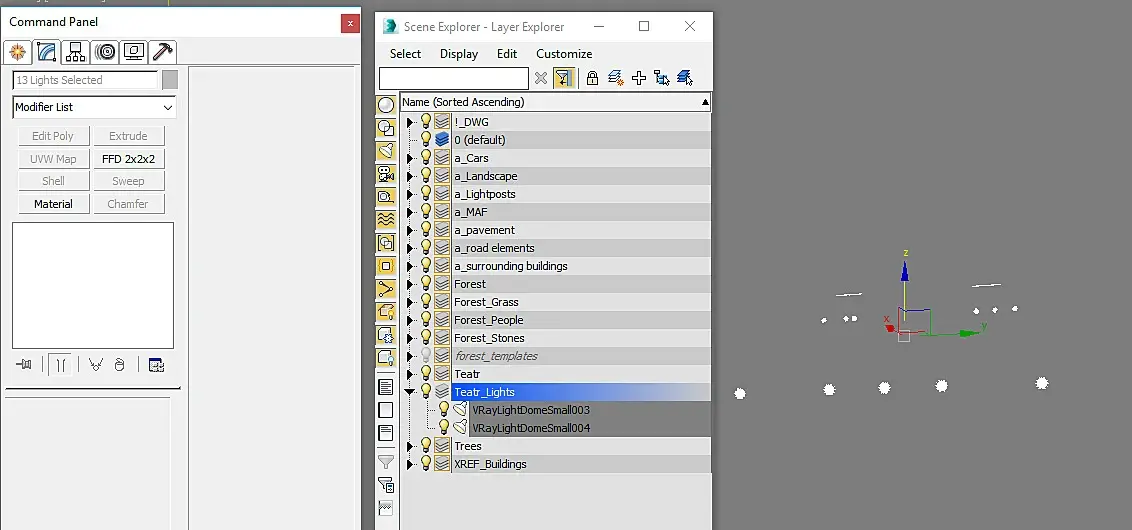Open the Customize menu in Scene Explorer
Screen dimensions: 1132x530
(x=564, y=54)
